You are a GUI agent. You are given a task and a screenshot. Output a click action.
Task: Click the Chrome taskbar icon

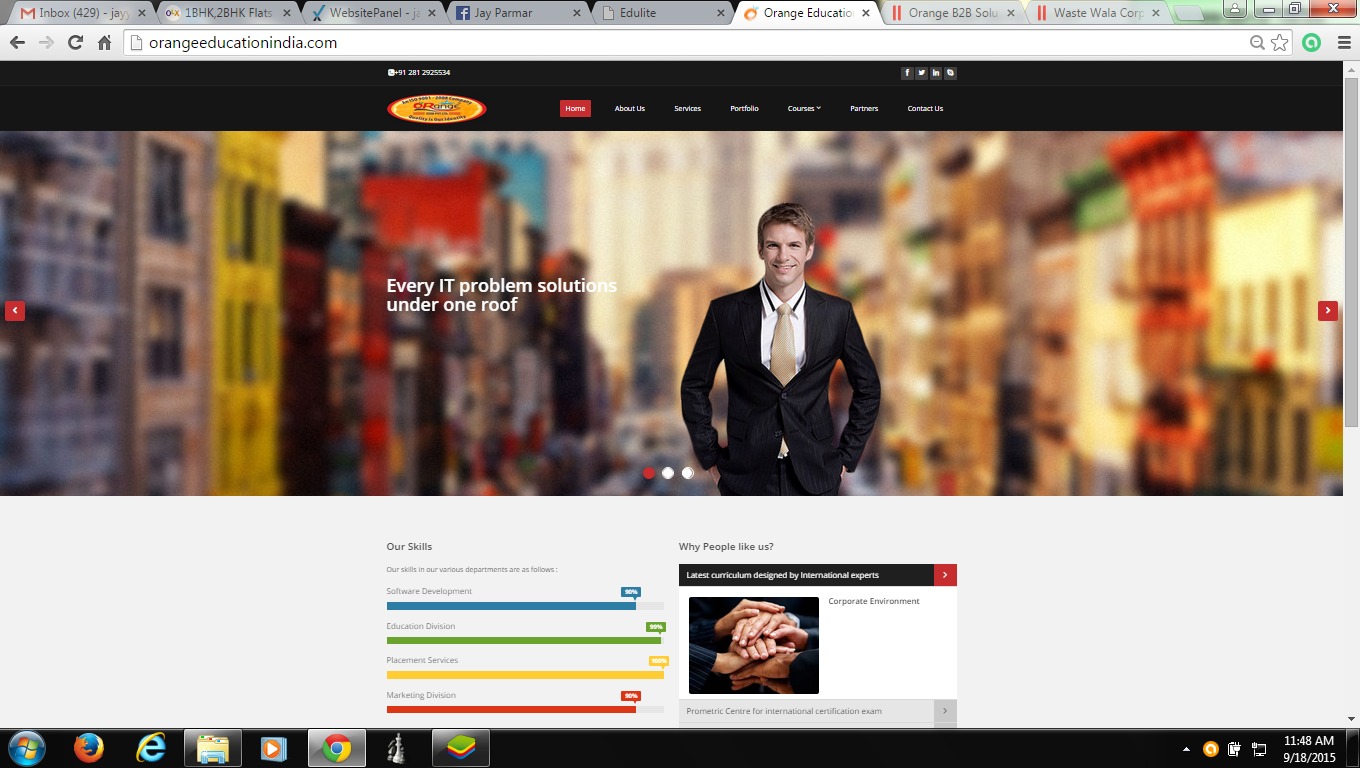click(336, 748)
